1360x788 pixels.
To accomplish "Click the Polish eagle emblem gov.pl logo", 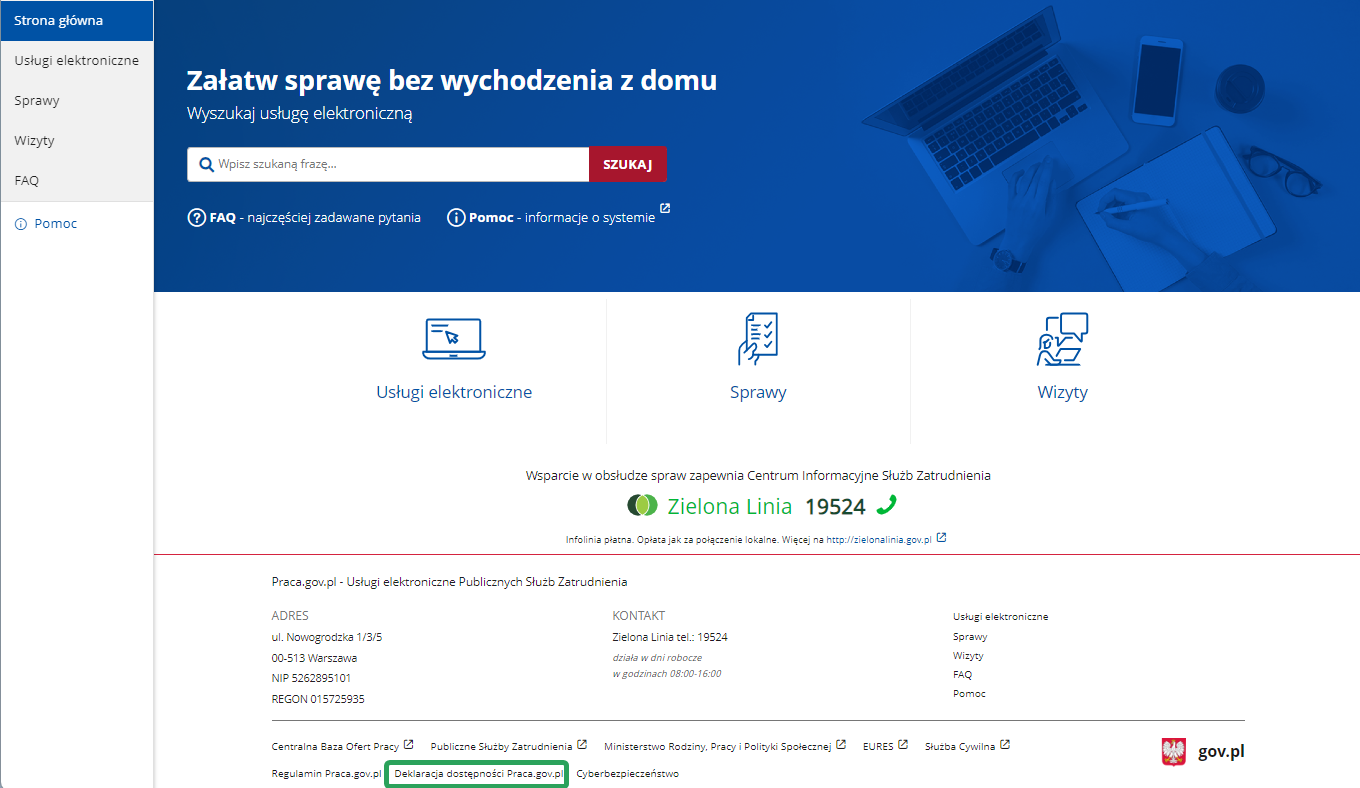I will 1173,752.
